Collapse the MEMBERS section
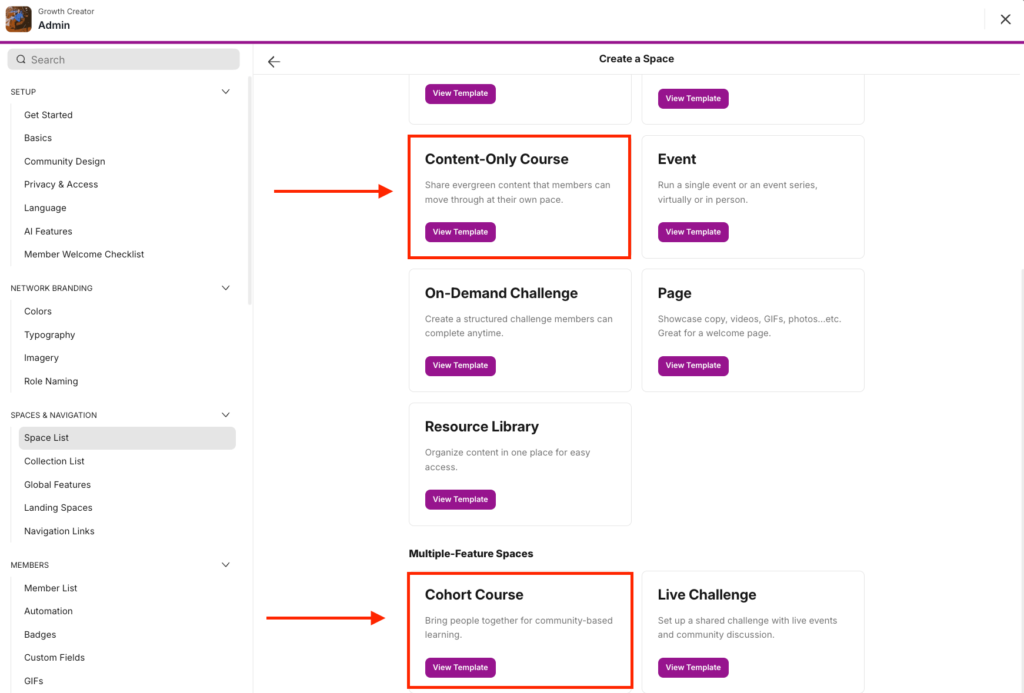1024x693 pixels. [x=225, y=564]
